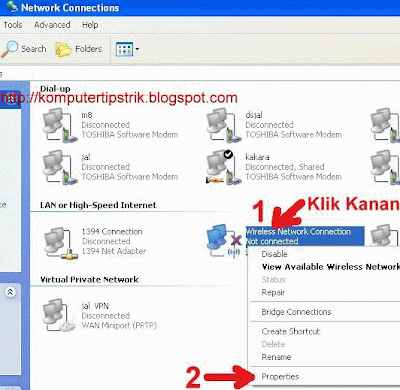Select the jal dial-up connection icon
Viewport: 400px width, 390px height.
click(x=59, y=167)
